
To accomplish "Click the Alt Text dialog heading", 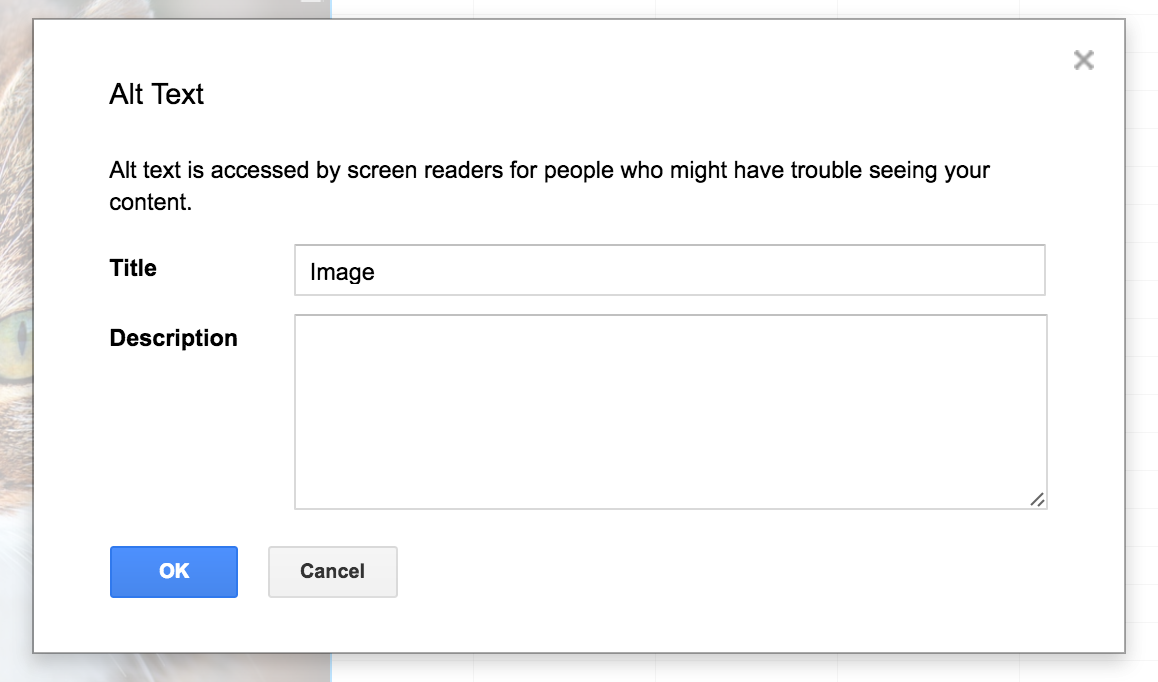I will pyautogui.click(x=156, y=94).
